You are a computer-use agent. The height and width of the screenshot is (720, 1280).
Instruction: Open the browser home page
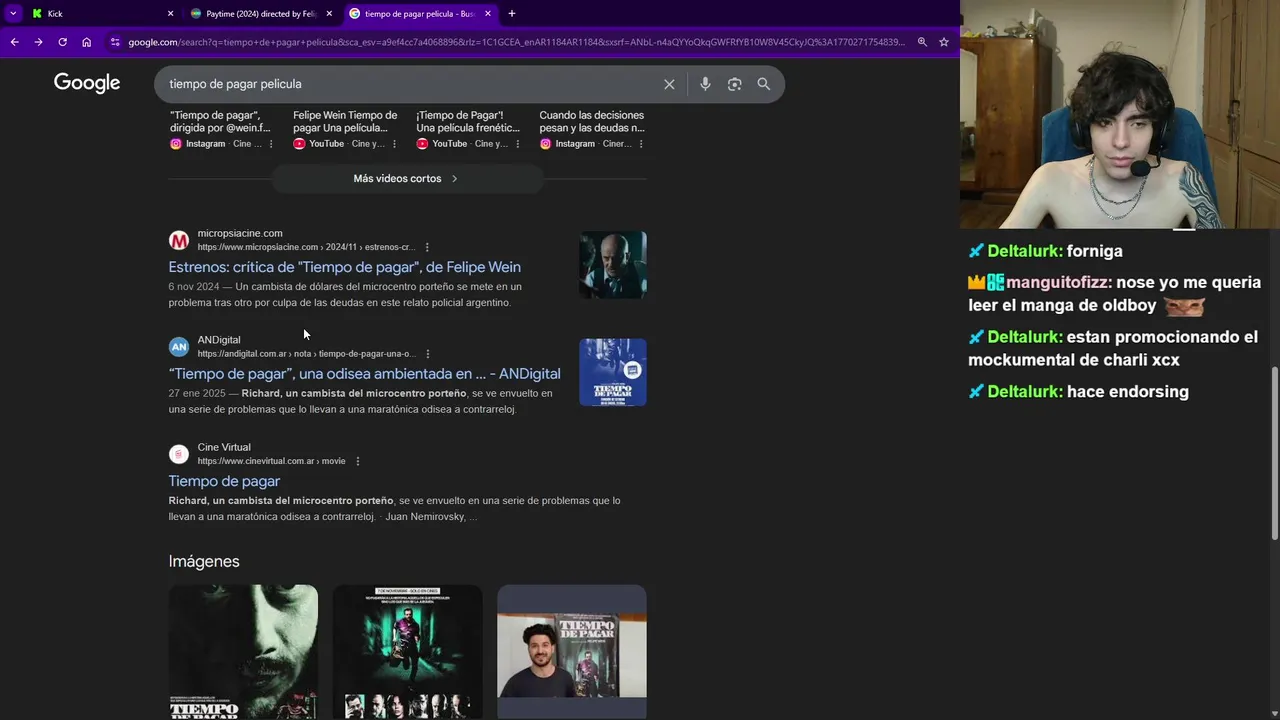coord(86,42)
